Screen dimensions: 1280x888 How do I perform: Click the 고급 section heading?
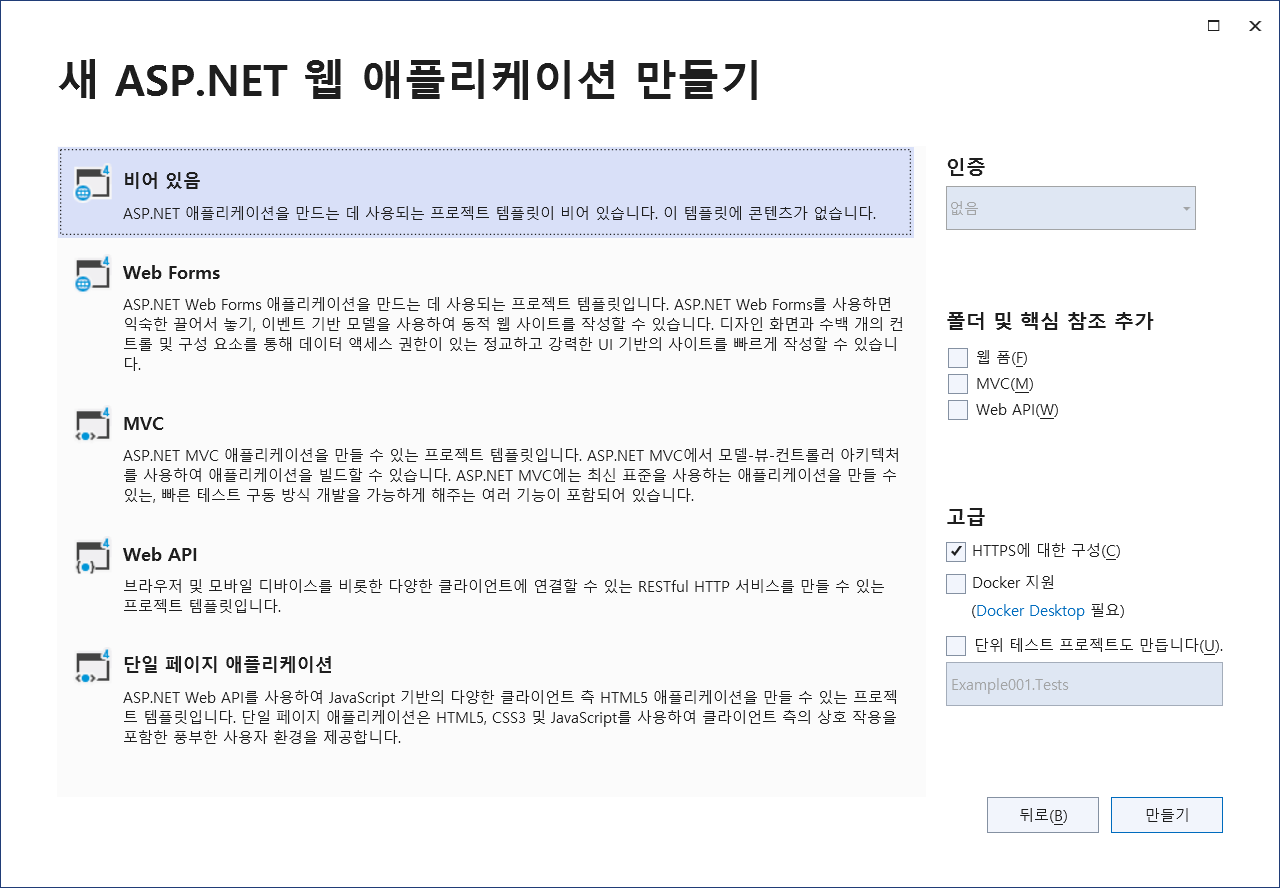point(966,517)
